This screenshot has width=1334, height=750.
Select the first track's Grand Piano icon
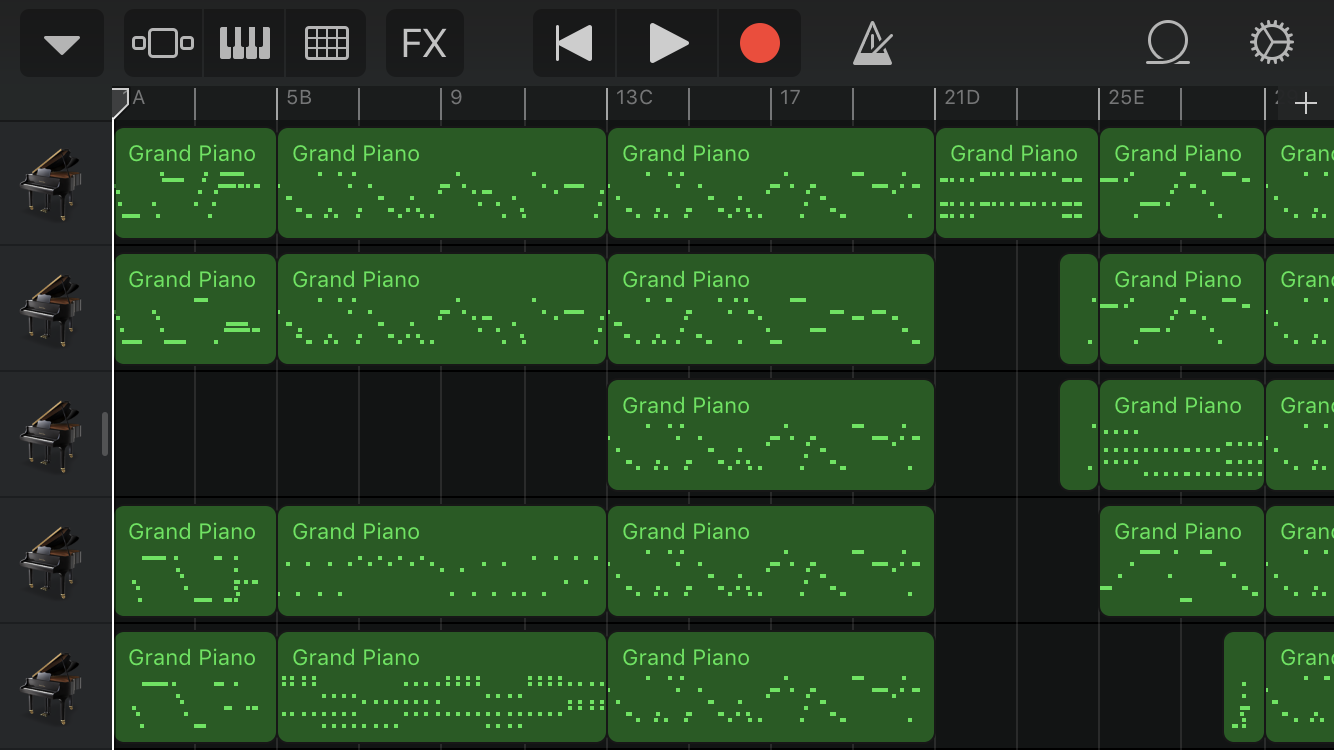[x=52, y=183]
